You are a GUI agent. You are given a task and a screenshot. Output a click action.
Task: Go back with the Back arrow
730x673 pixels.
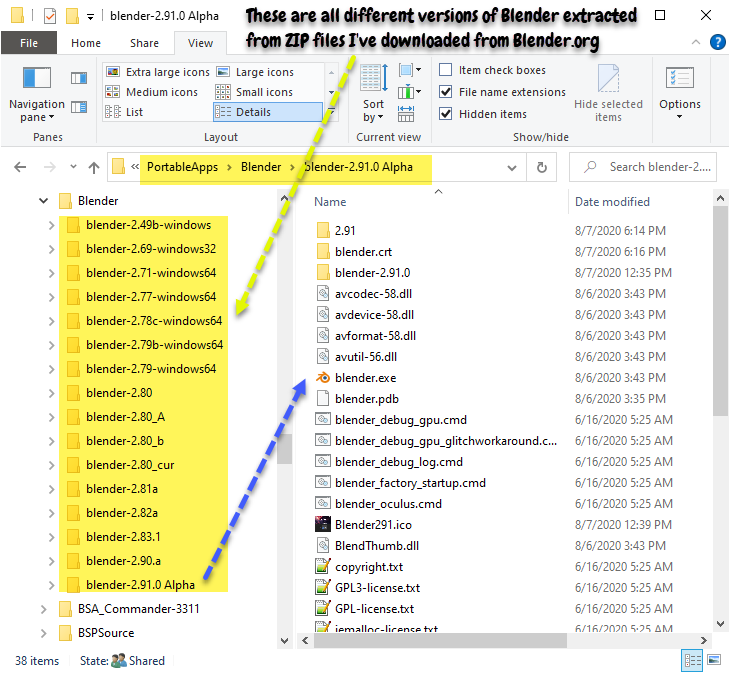(20, 167)
